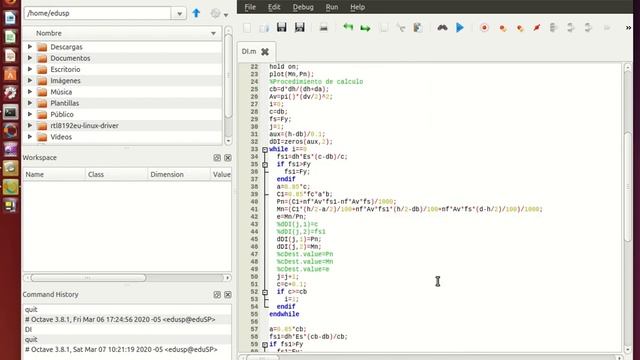Expand the Música folder

(30, 92)
